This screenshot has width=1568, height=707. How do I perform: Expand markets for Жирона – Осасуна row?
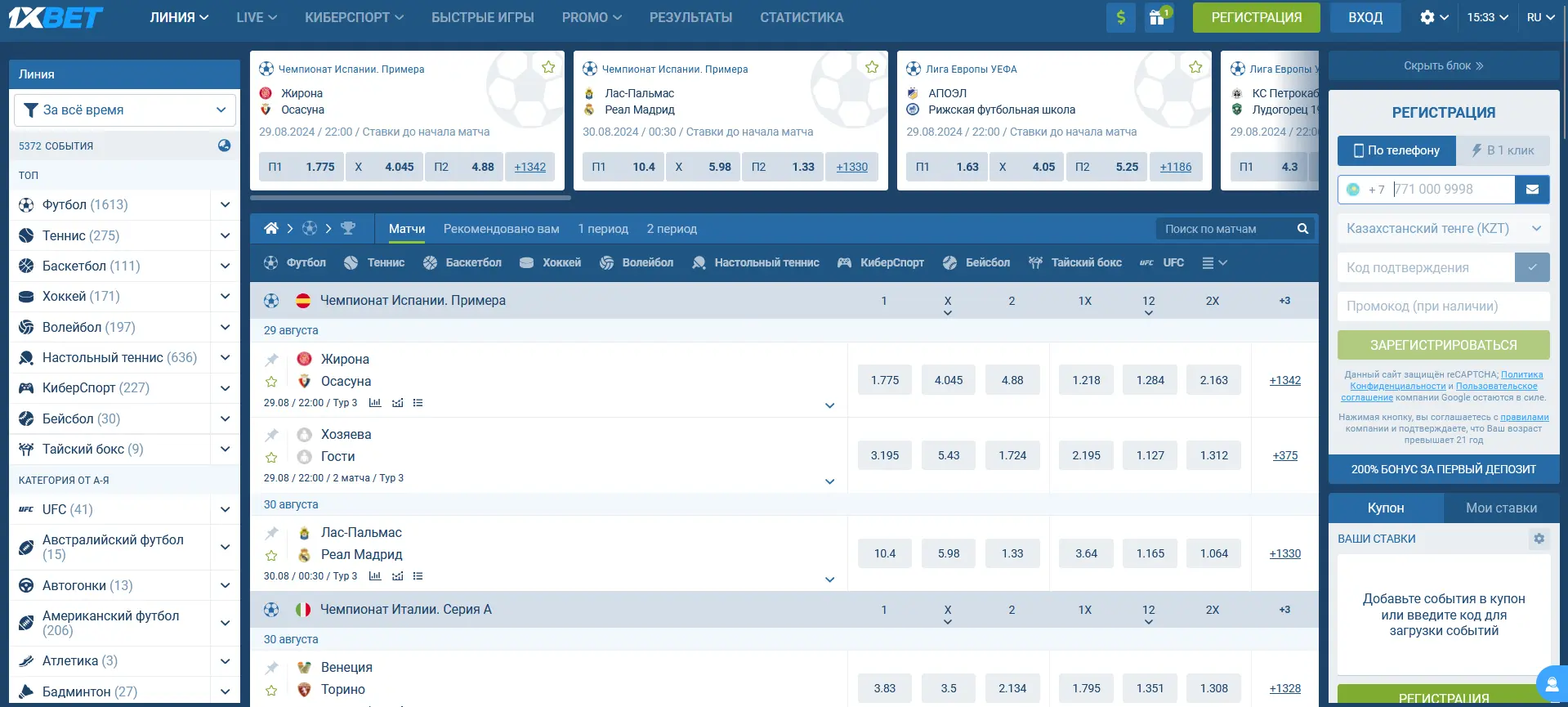point(829,405)
